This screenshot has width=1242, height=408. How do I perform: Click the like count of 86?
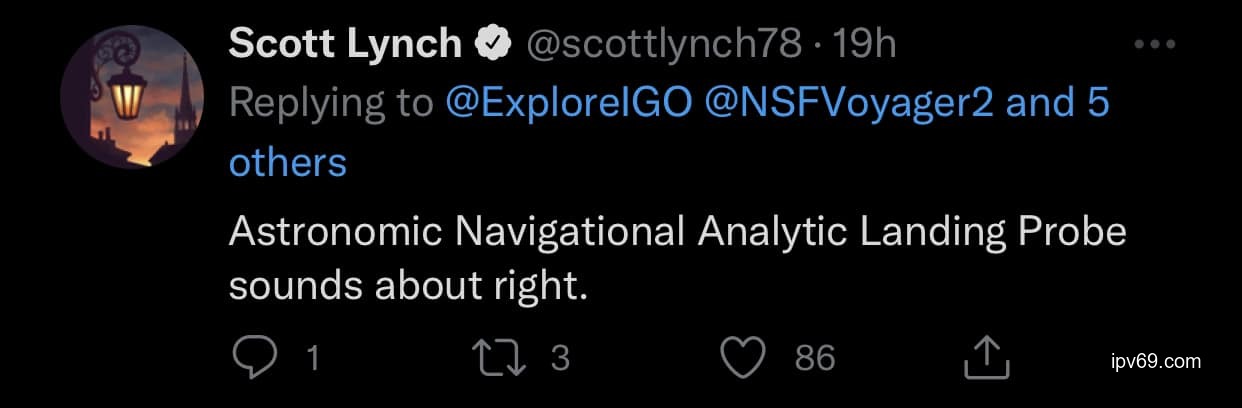coord(814,358)
